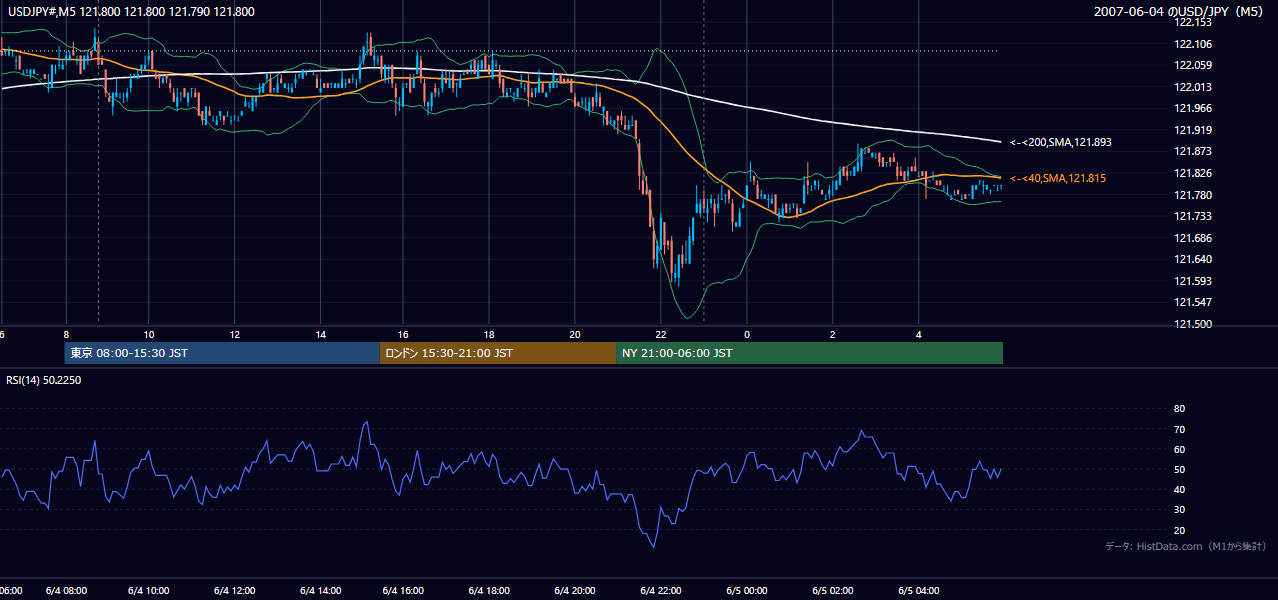Screen dimensions: 1278x600
Task: Click price axis value 122.153
Action: (x=1192, y=22)
